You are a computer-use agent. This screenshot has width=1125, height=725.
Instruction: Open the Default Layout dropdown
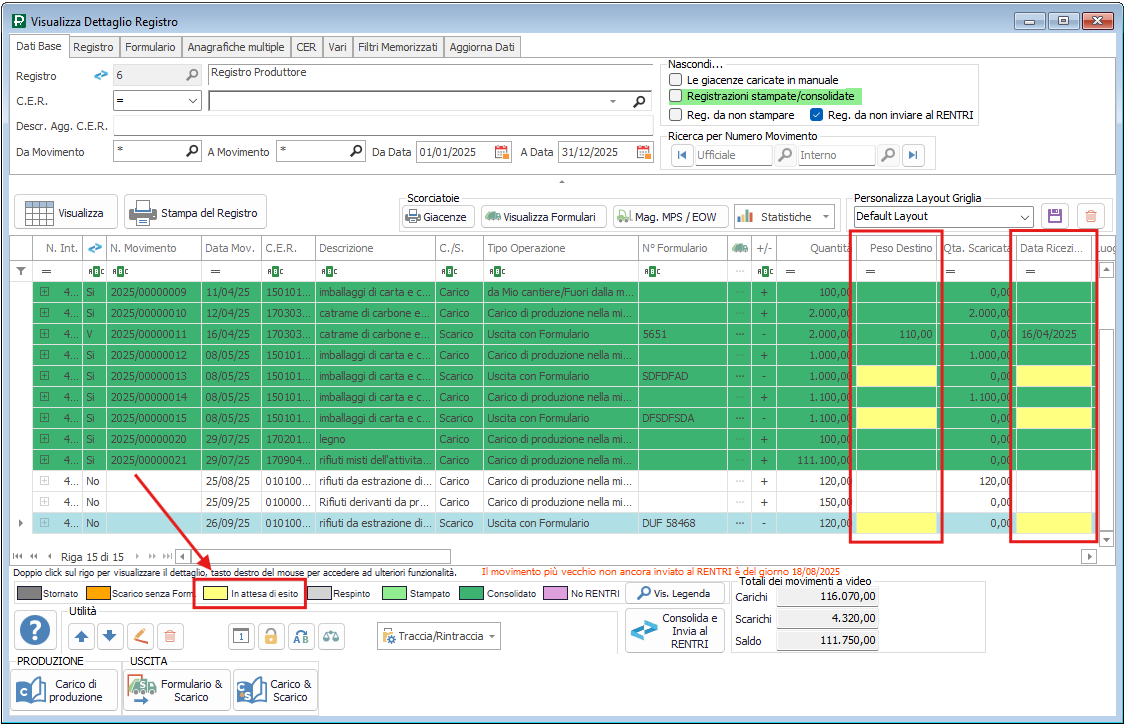pyautogui.click(x=1024, y=217)
